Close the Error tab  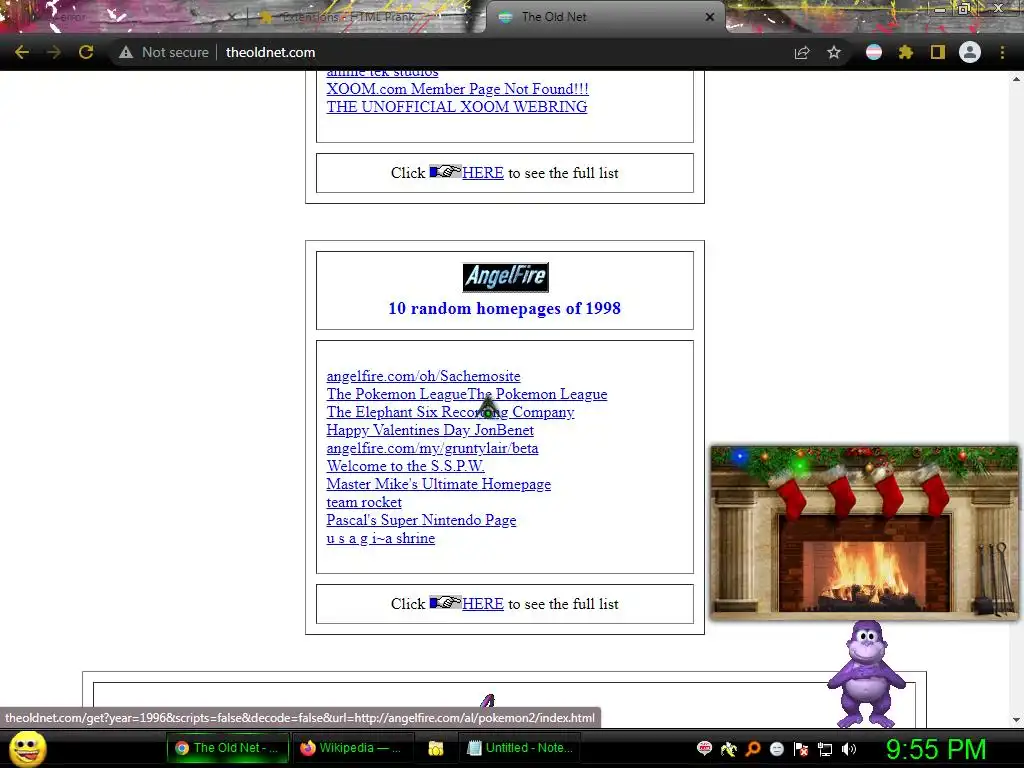231,17
